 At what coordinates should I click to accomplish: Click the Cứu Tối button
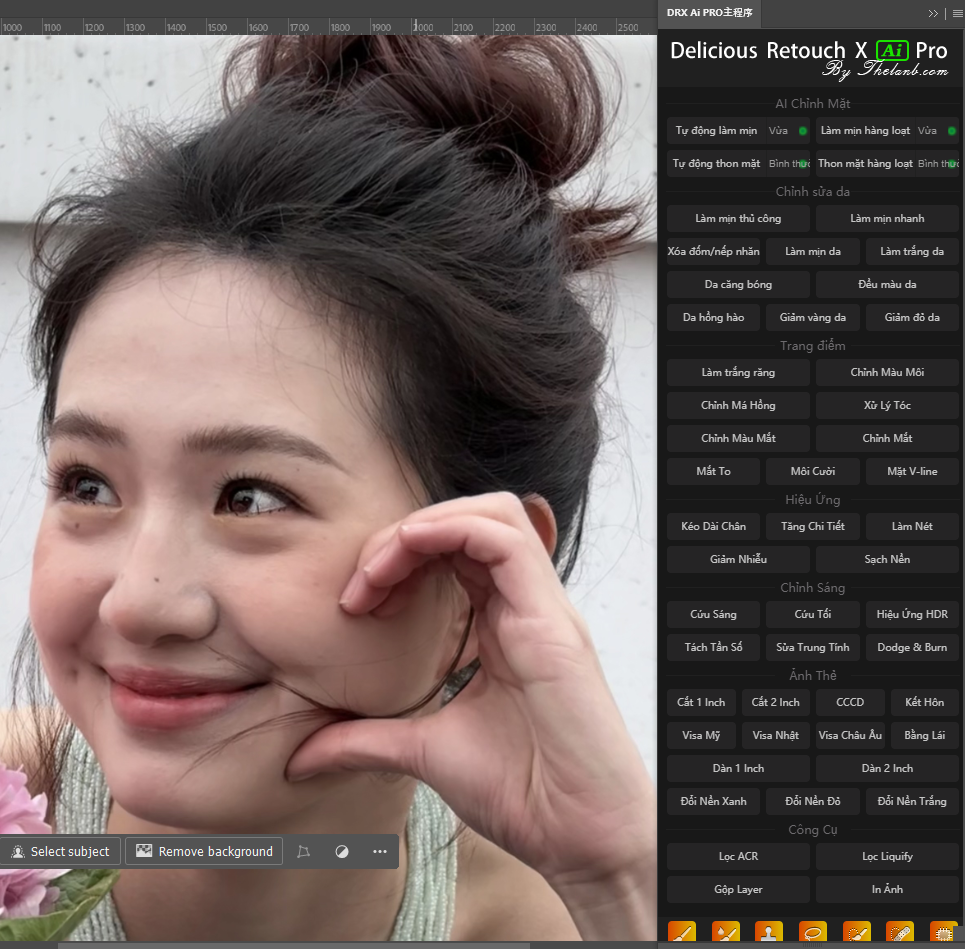click(812, 614)
